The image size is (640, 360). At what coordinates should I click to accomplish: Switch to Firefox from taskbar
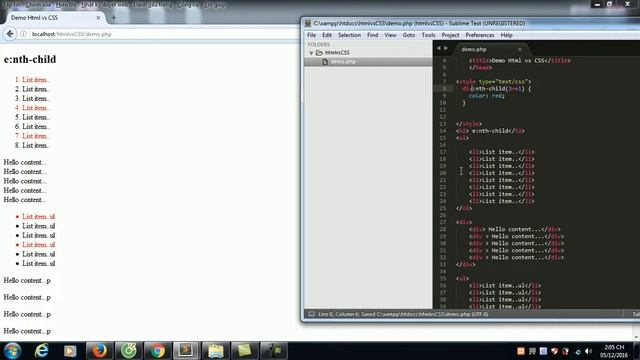tap(99, 351)
